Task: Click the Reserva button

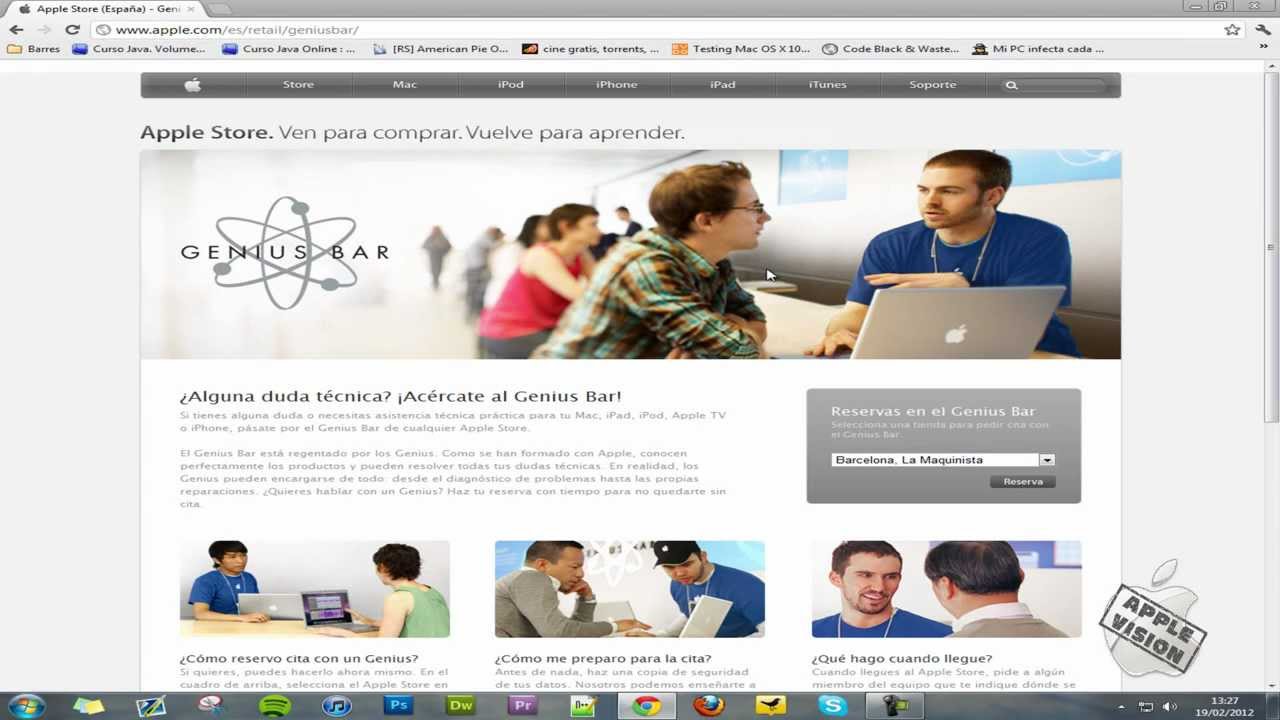Action: tap(1023, 482)
